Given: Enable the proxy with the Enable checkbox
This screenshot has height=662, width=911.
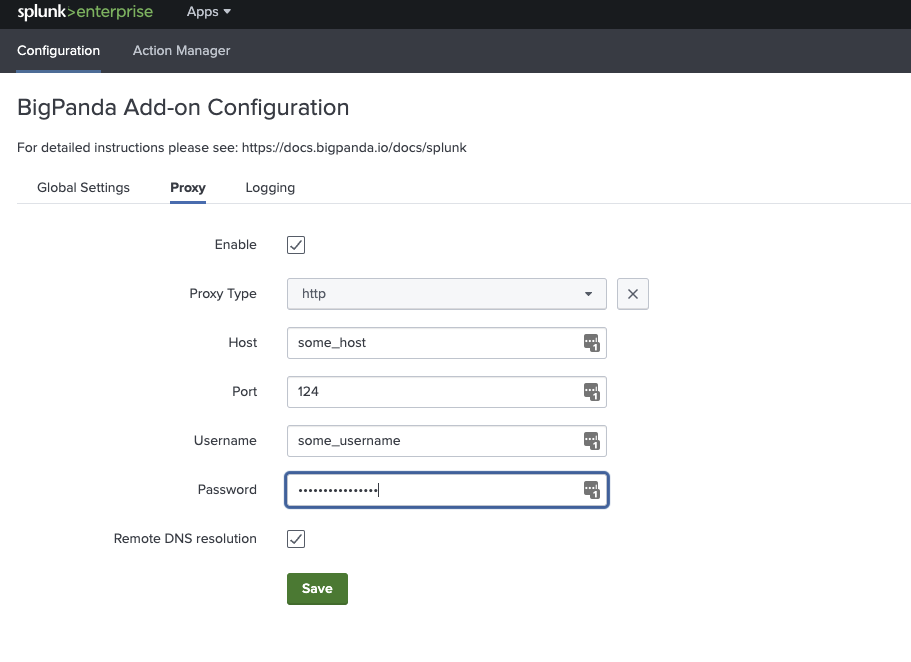Looking at the screenshot, I should tap(295, 244).
